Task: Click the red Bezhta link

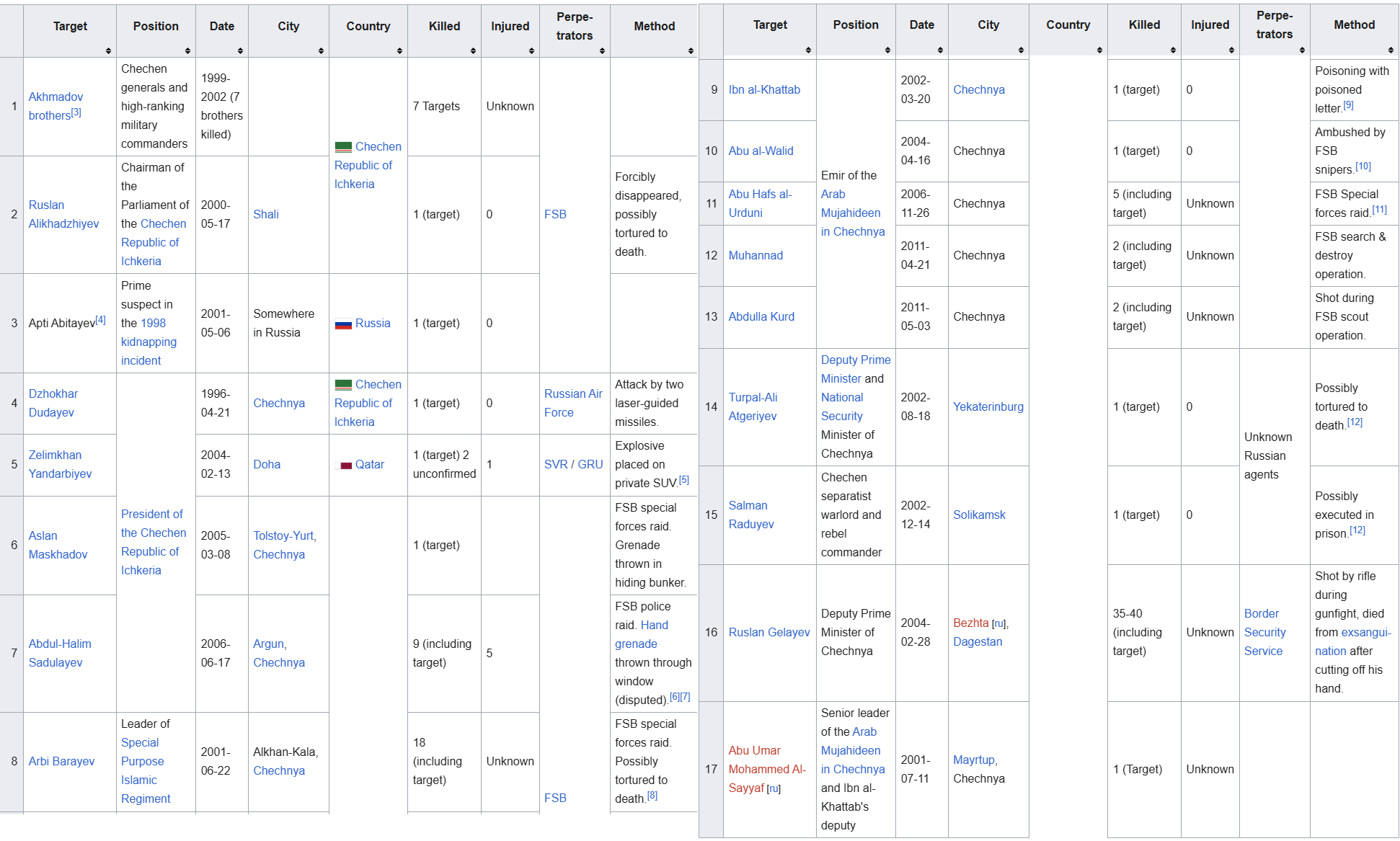Action: [970, 623]
